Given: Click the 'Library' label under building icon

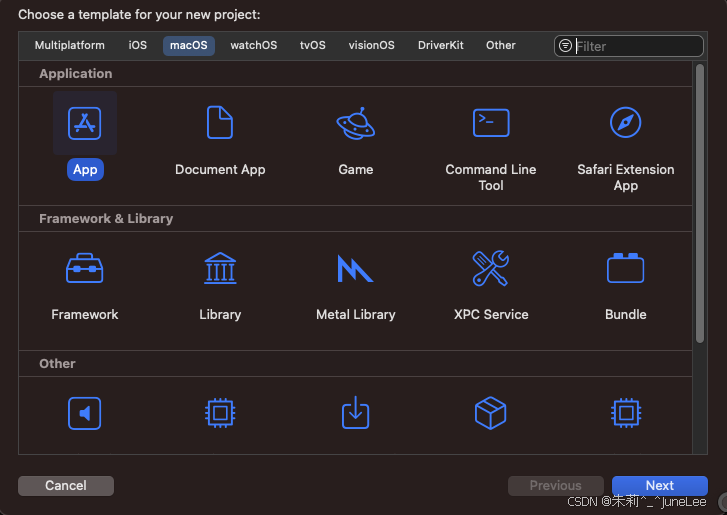Looking at the screenshot, I should tap(220, 314).
